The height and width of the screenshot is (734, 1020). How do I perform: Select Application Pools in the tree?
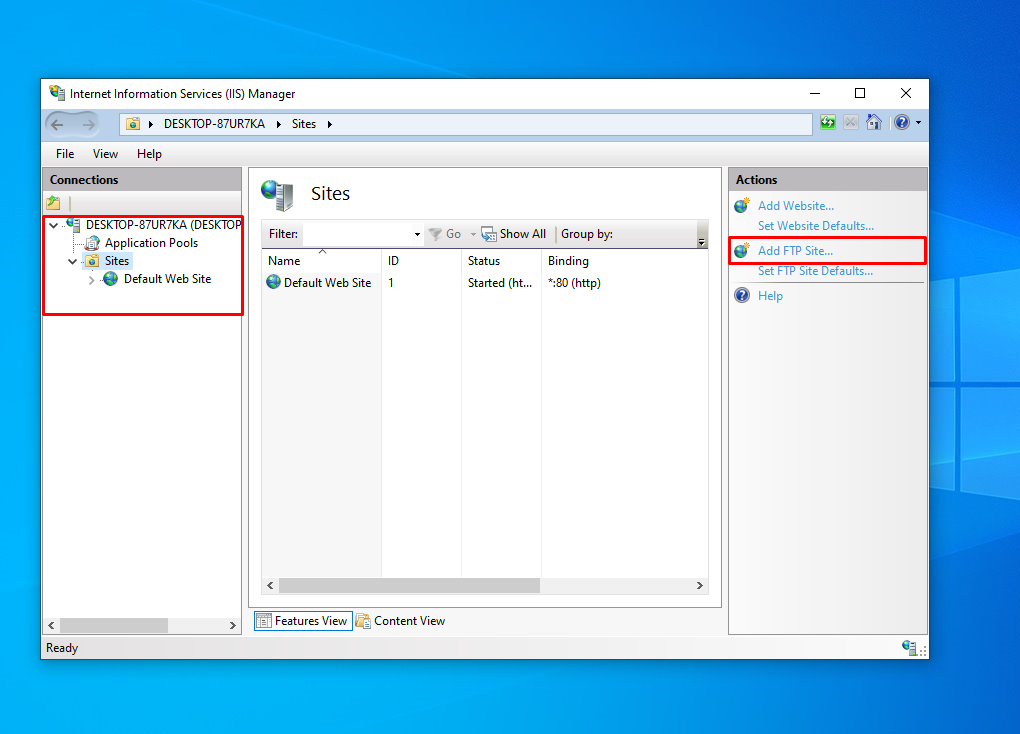coord(152,243)
